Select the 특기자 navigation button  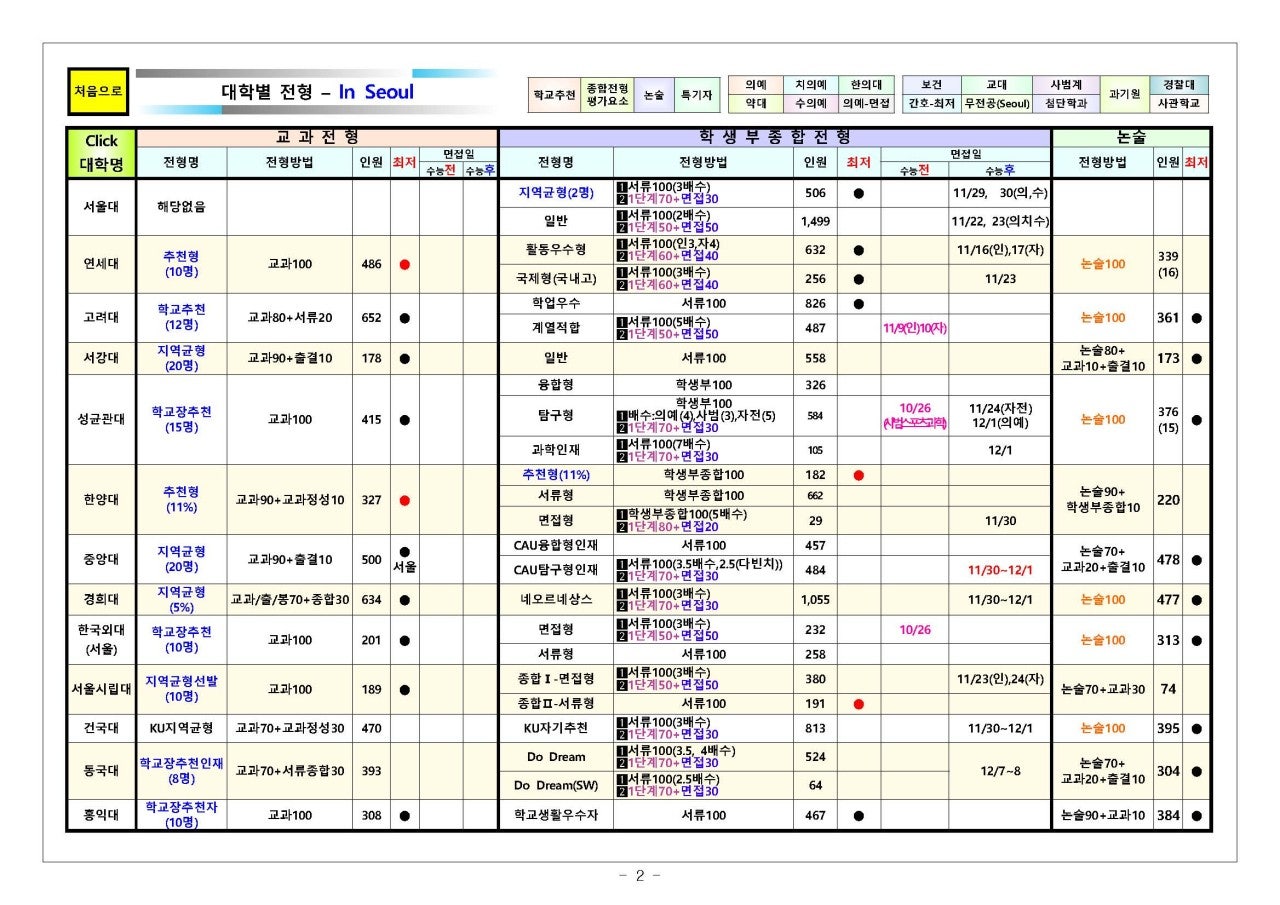click(x=696, y=95)
